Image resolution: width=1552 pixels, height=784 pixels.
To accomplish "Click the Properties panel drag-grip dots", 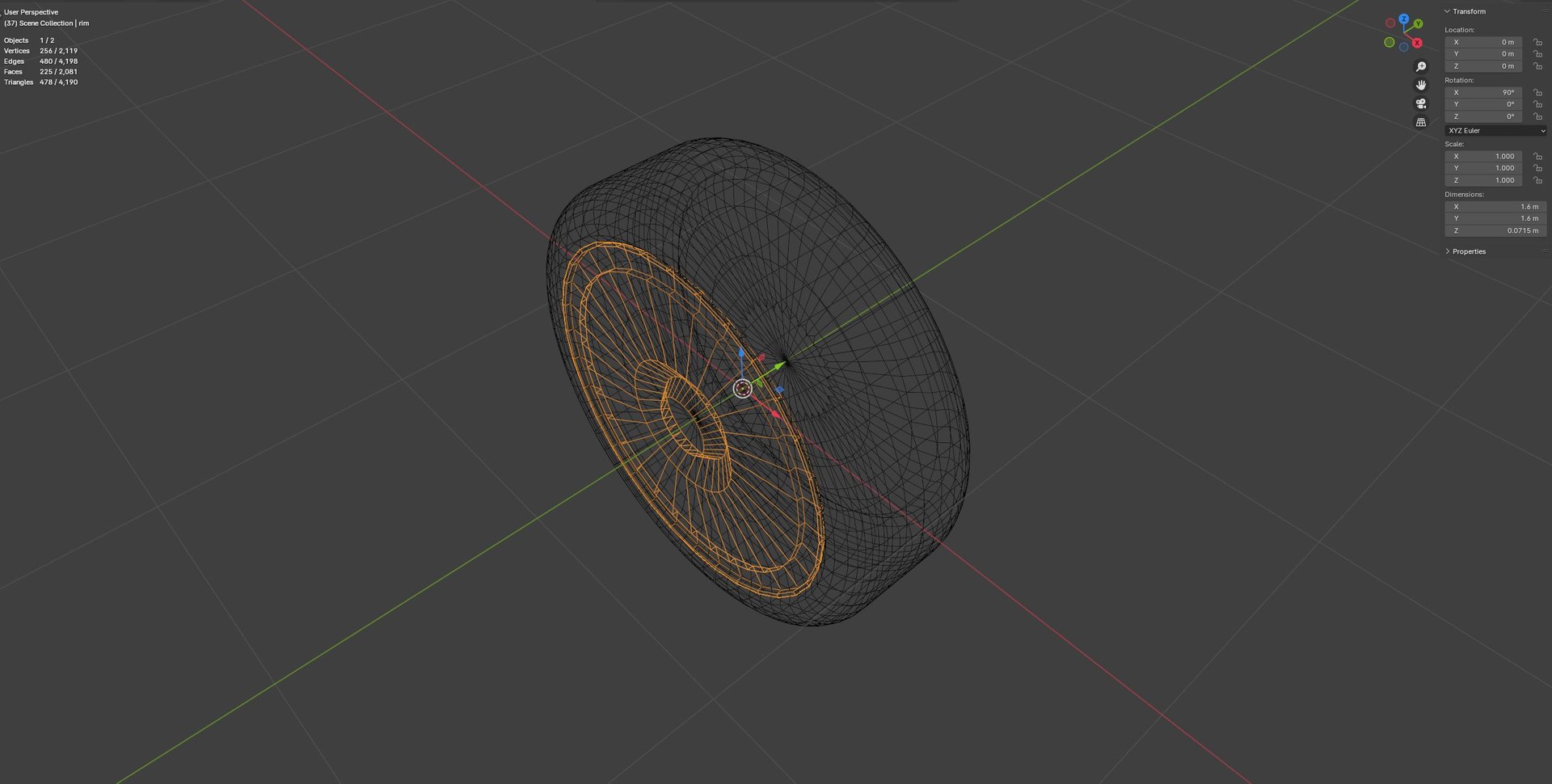I will 1545,251.
